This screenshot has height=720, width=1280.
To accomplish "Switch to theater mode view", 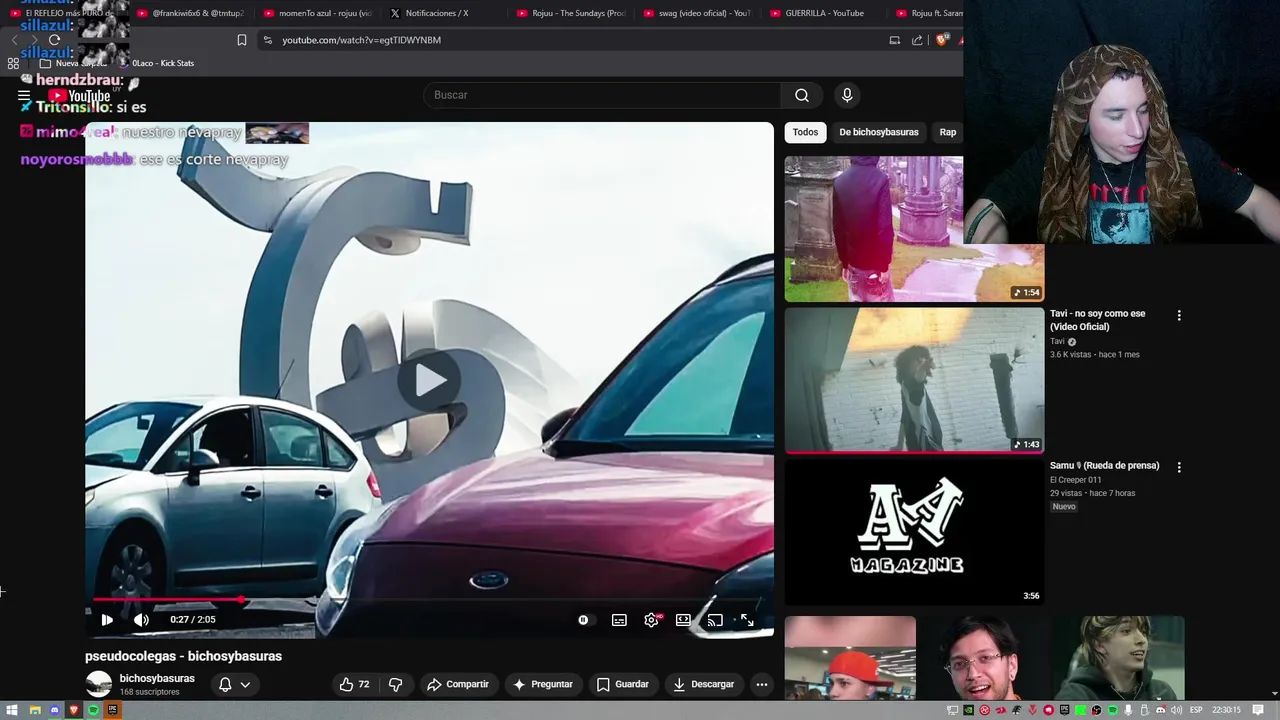I will tap(683, 620).
